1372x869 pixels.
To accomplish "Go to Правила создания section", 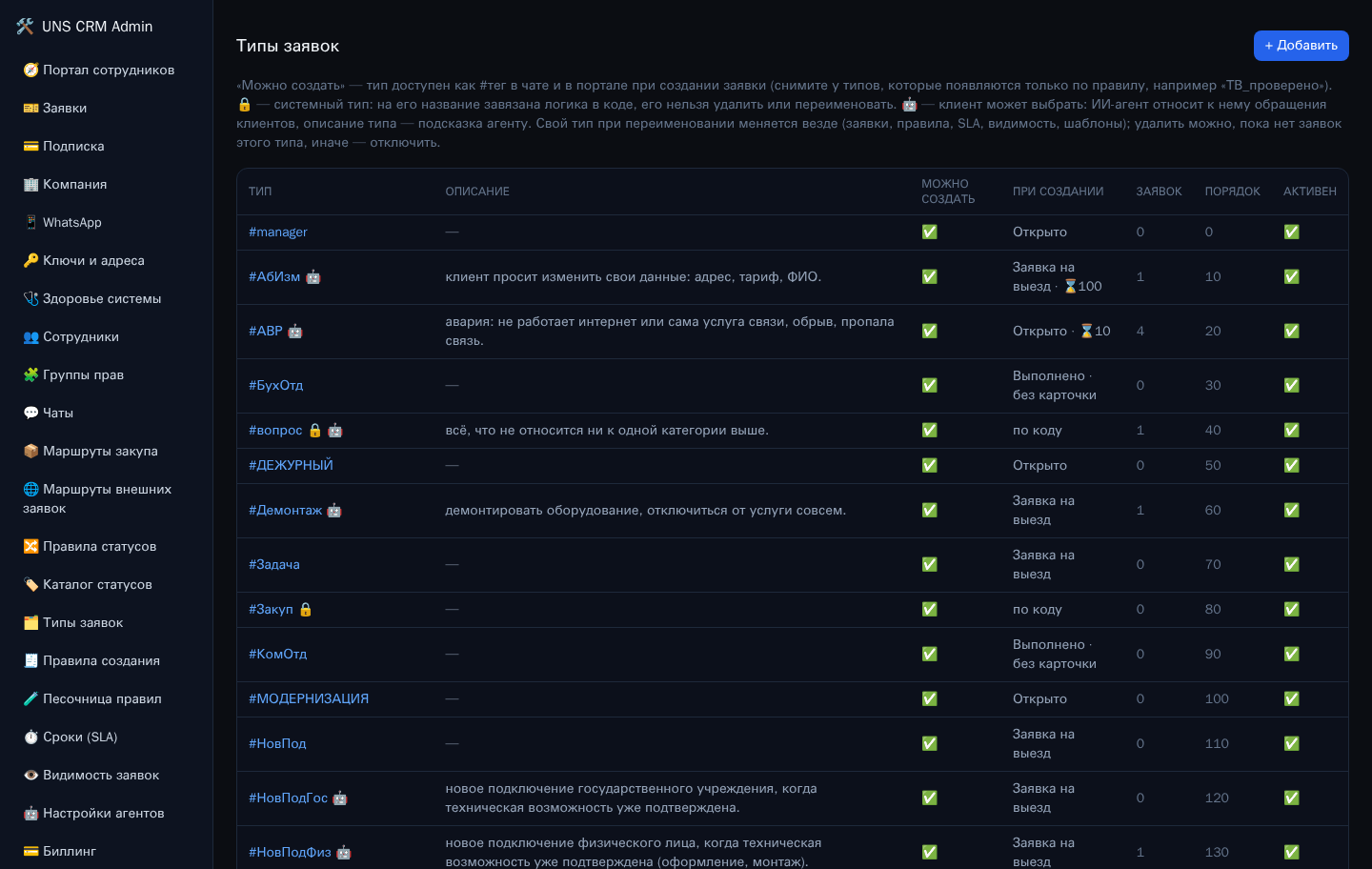I will click(x=106, y=660).
